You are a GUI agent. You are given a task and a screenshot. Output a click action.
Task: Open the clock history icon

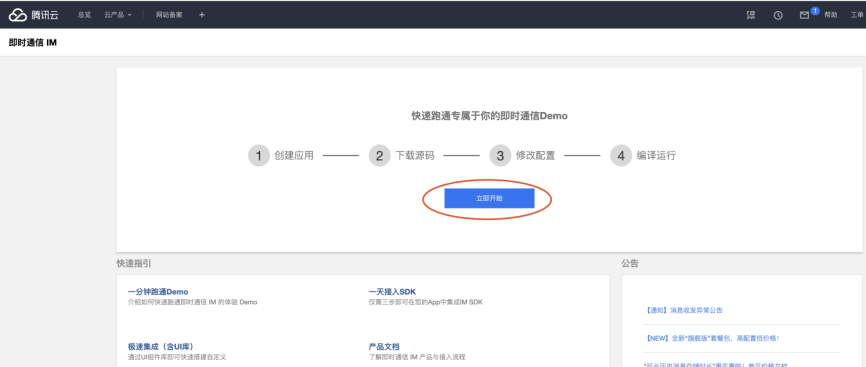pos(778,15)
